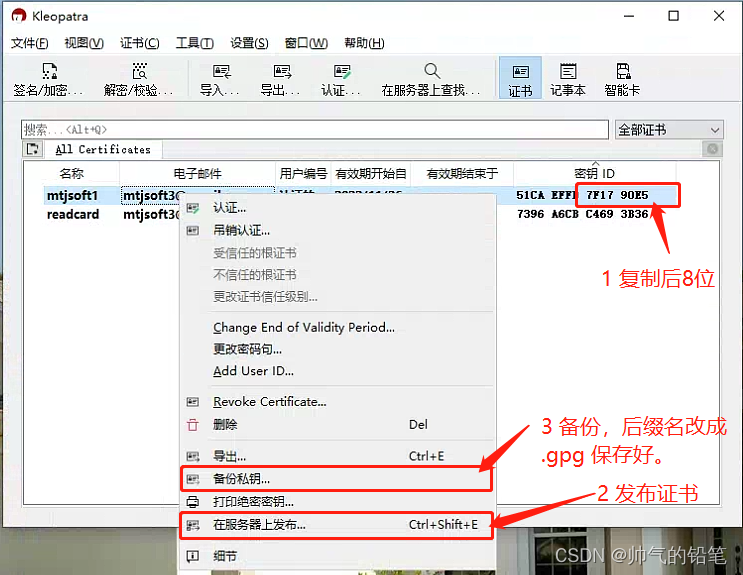Open the File (文件) menu
743x575 pixels.
[29, 43]
